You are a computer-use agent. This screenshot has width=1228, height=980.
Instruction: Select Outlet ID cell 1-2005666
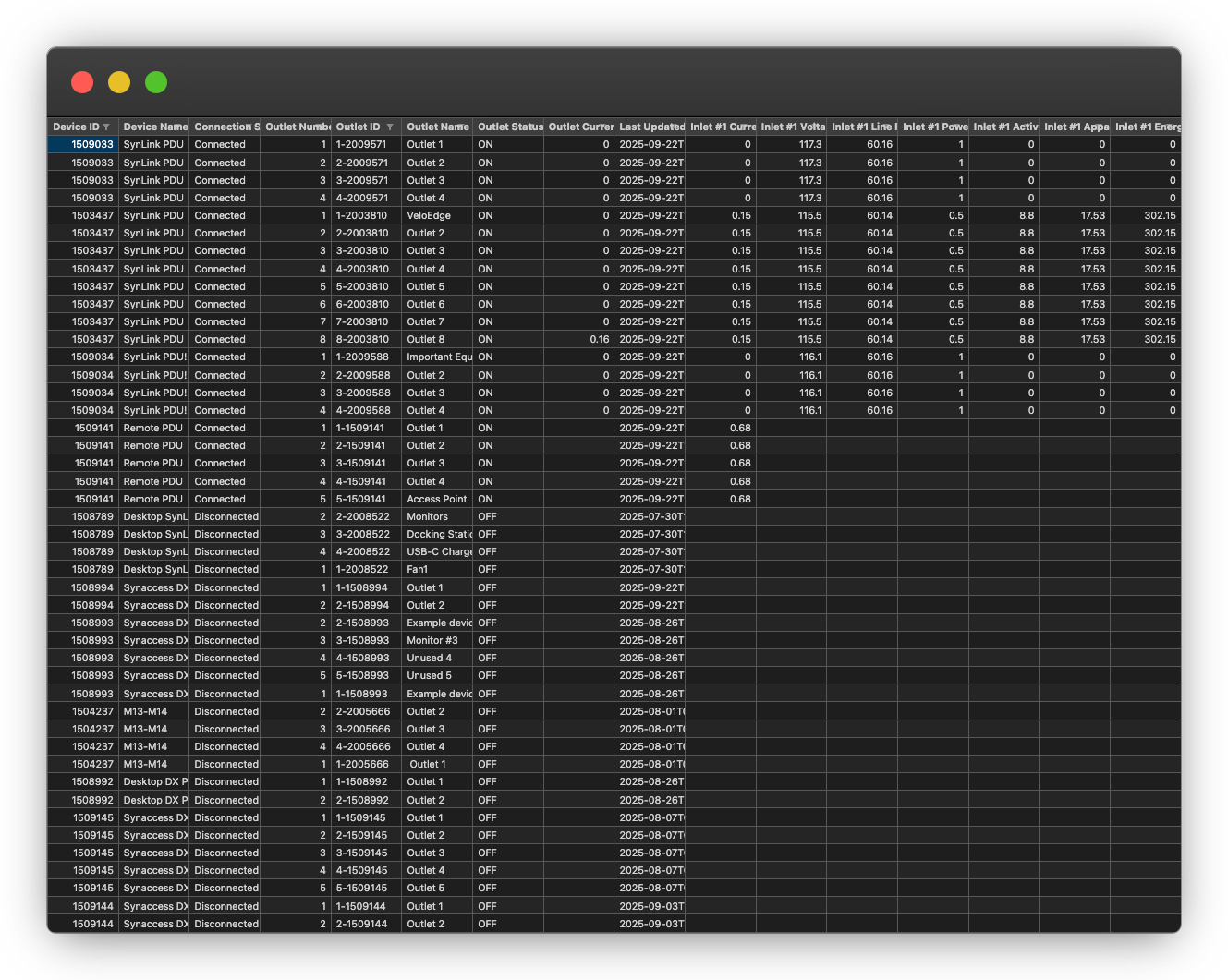point(366,764)
